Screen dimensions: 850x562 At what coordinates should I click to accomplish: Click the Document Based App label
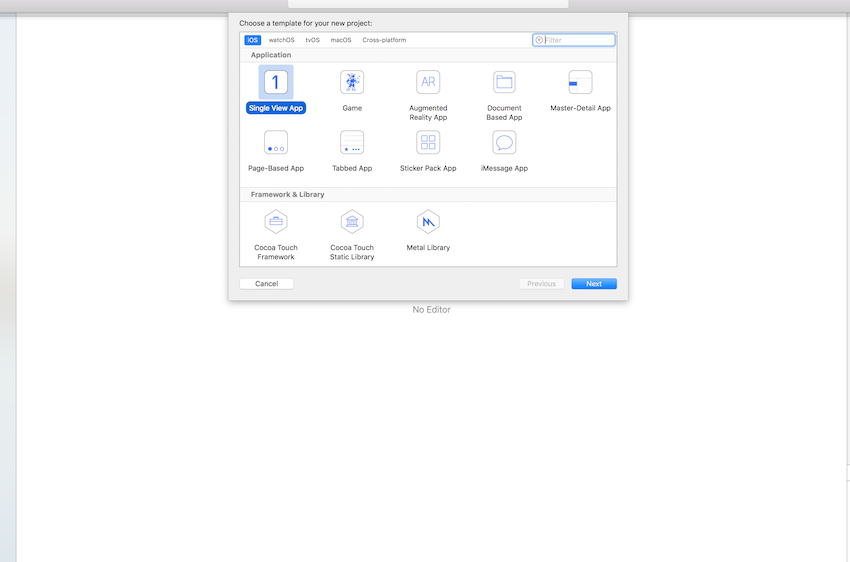[x=504, y=113]
